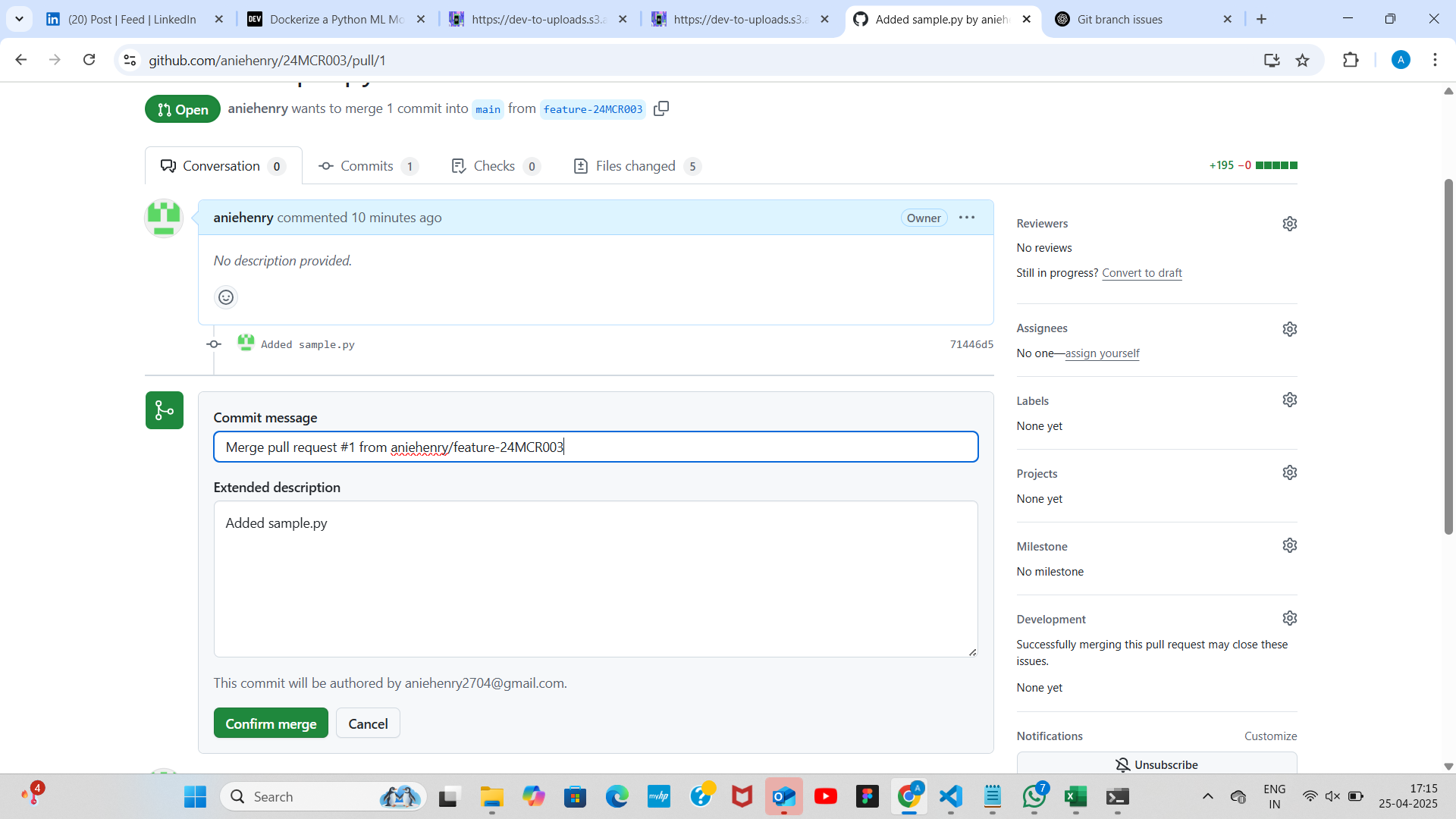Open Assignees settings gear
The width and height of the screenshot is (1456, 819).
[x=1289, y=329]
